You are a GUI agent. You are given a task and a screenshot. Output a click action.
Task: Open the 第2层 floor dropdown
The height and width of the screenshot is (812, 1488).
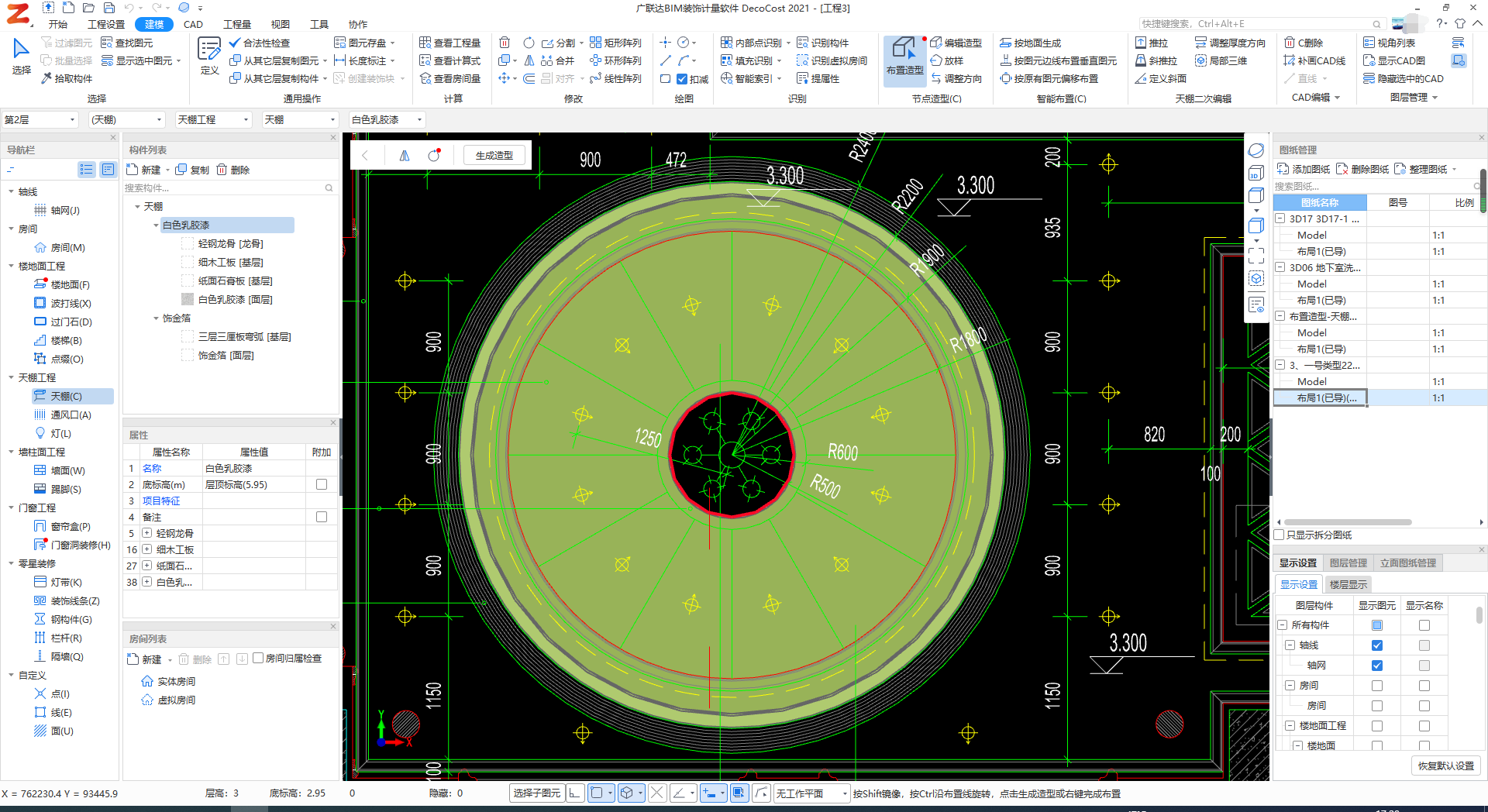(40, 119)
